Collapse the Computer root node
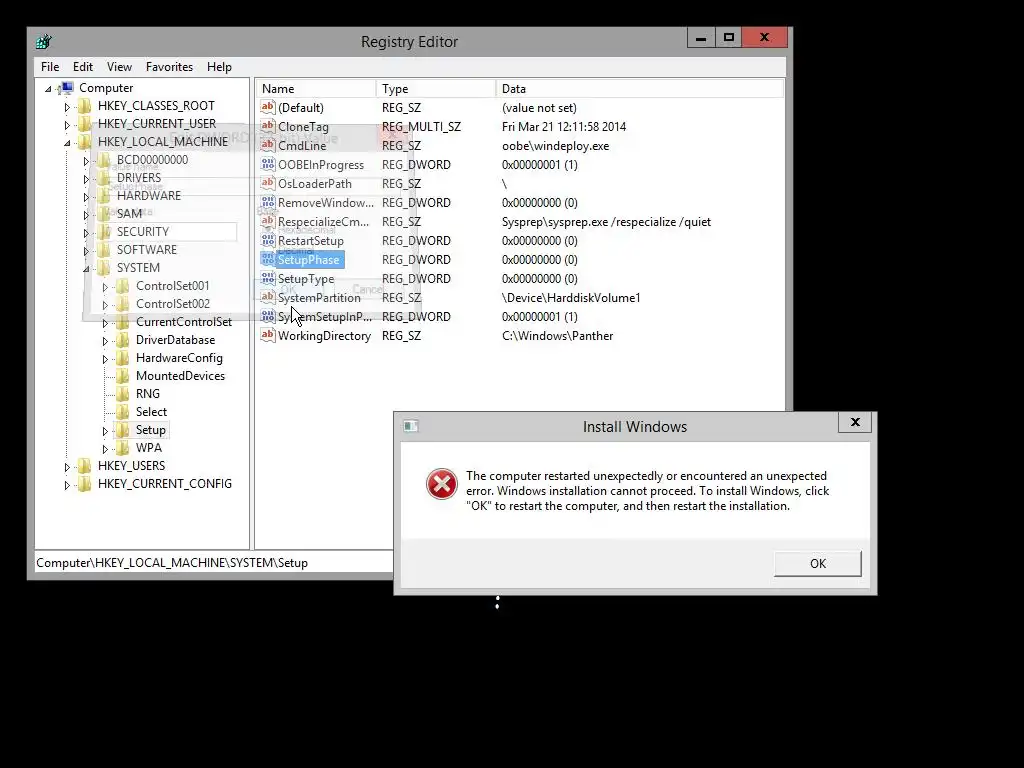 tap(48, 88)
